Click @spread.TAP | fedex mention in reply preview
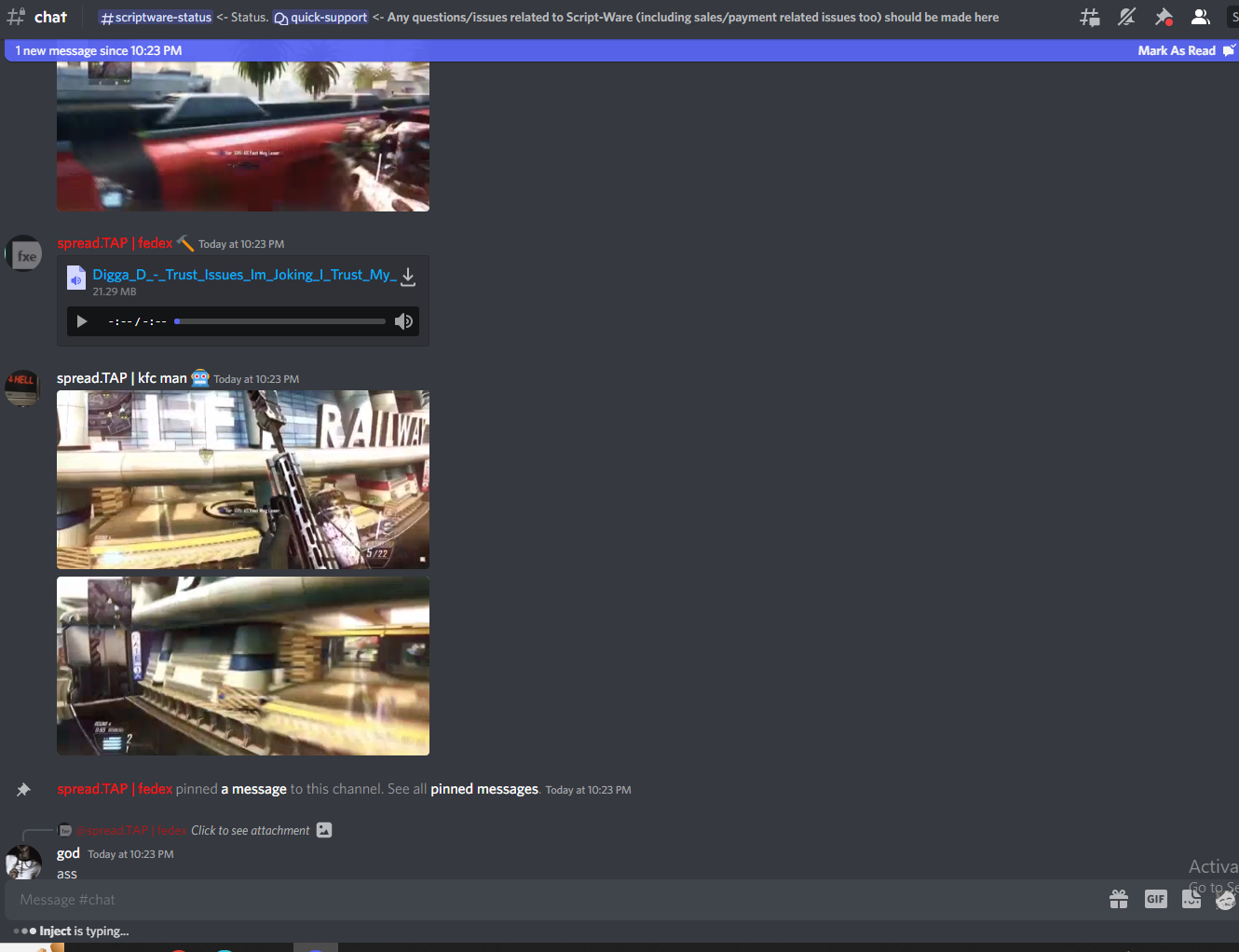 pyautogui.click(x=131, y=831)
